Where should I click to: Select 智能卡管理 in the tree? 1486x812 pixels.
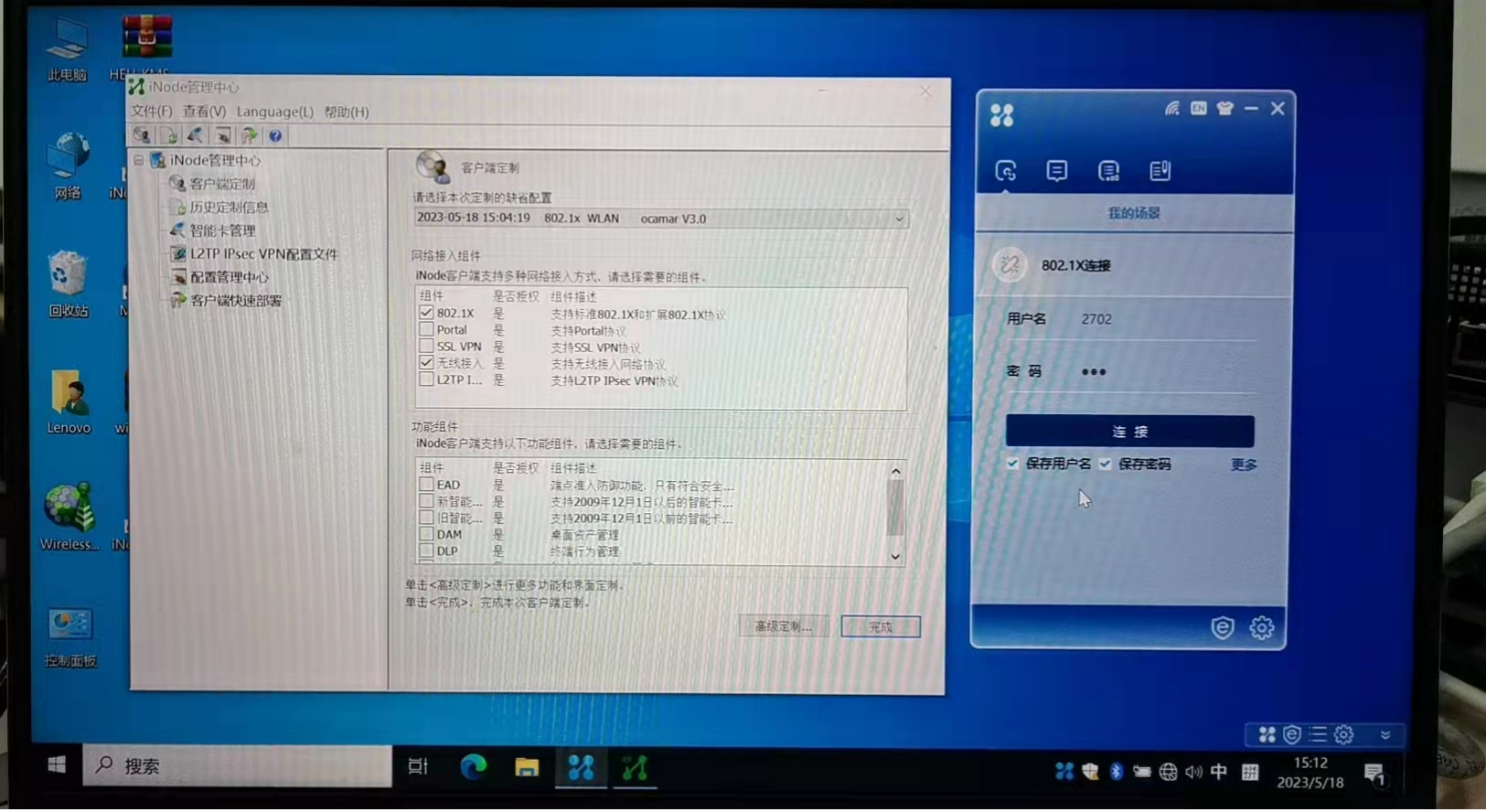pyautogui.click(x=222, y=230)
